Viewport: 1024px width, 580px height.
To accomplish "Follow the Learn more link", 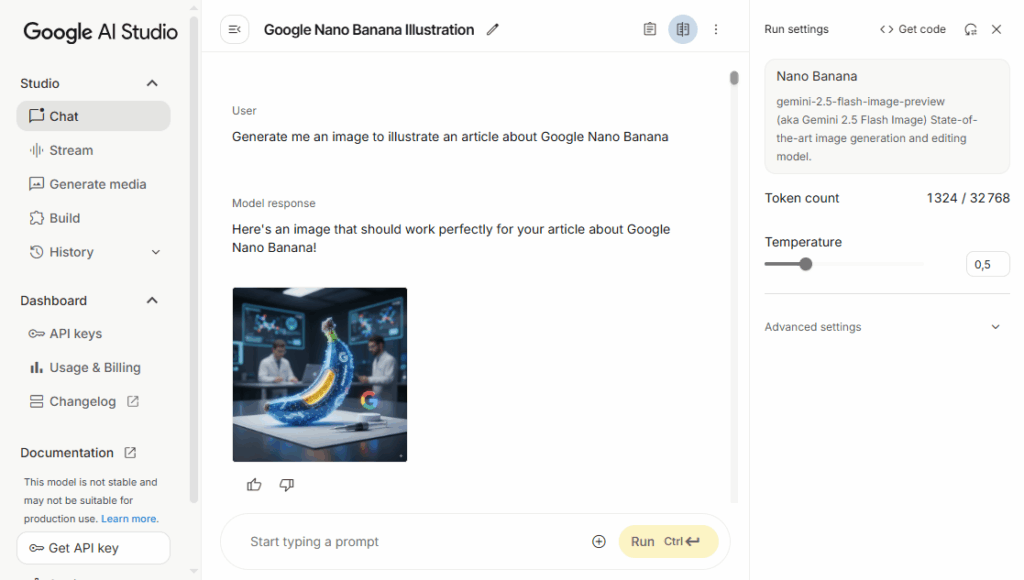I will (x=128, y=519).
